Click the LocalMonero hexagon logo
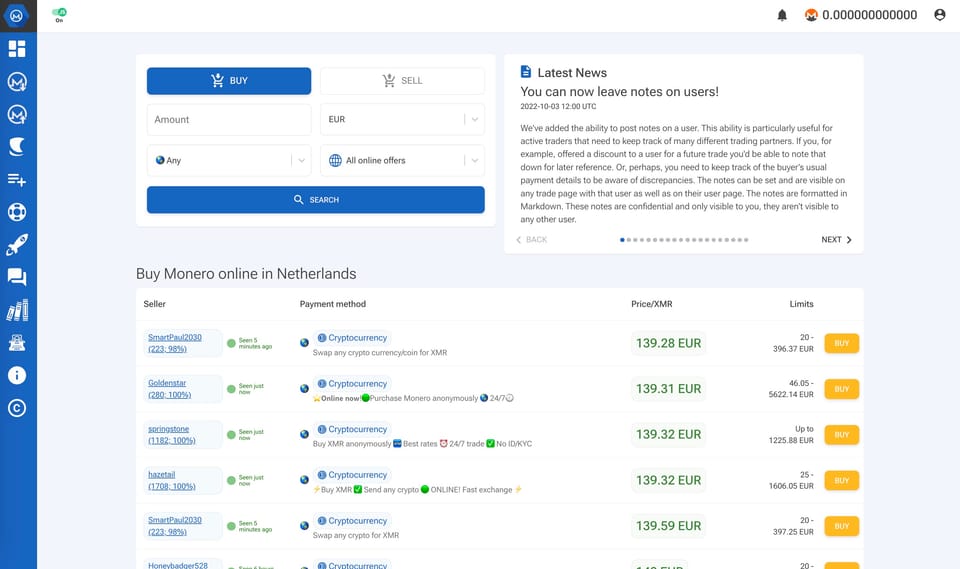The image size is (960, 569). pyautogui.click(x=17, y=16)
